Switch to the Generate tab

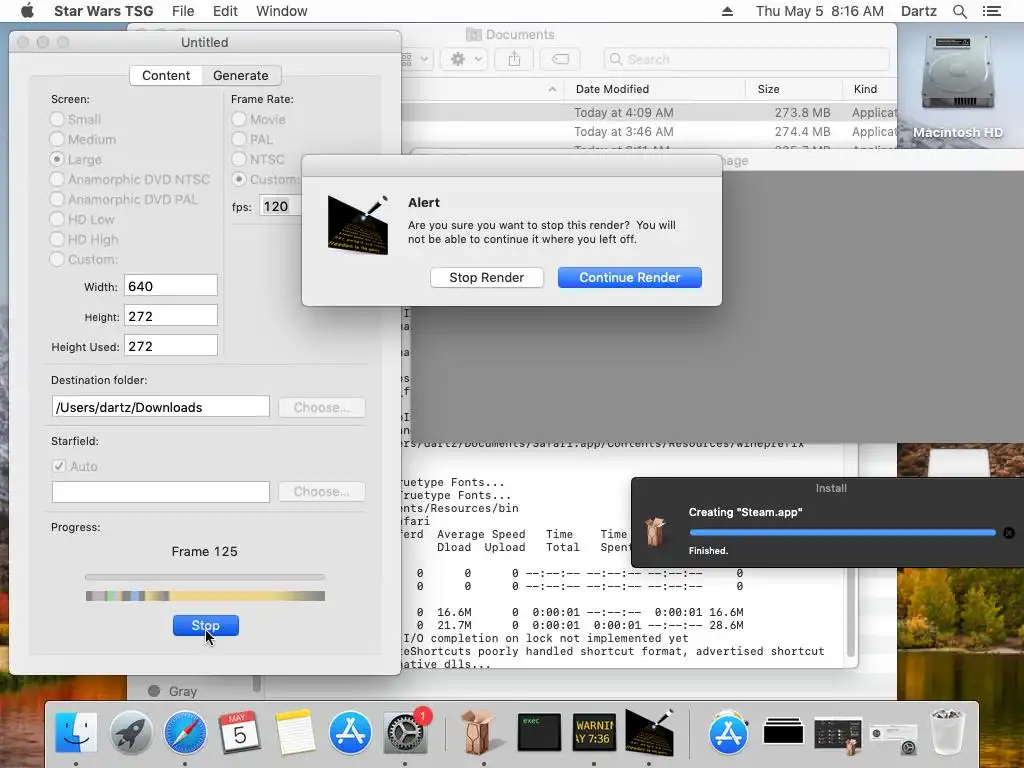tap(241, 76)
